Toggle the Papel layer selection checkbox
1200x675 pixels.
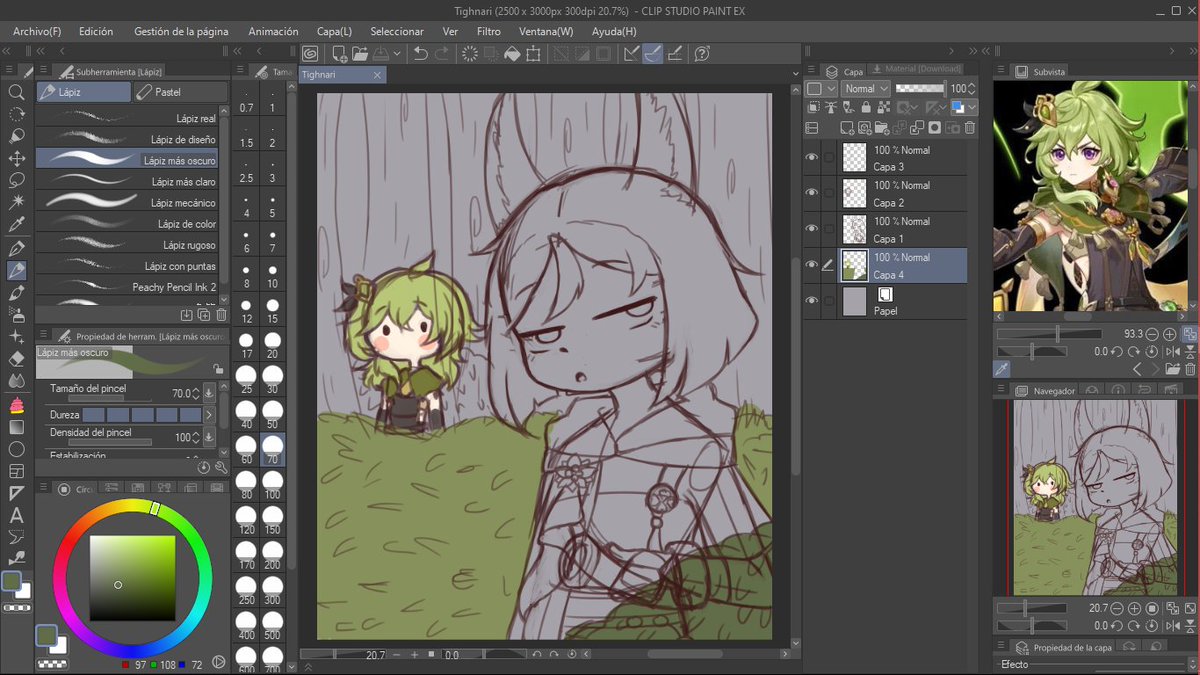click(829, 301)
